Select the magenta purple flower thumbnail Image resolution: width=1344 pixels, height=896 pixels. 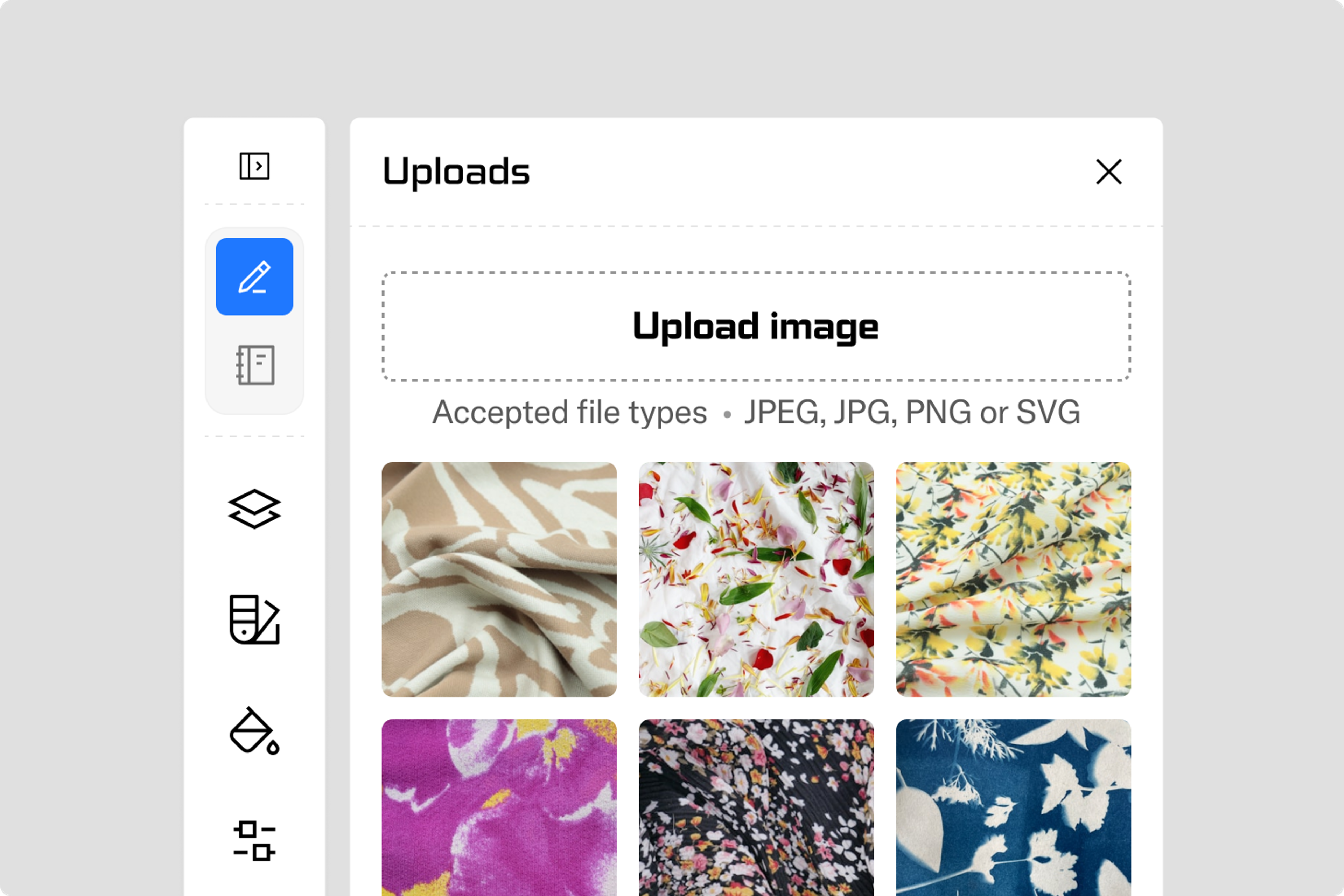click(x=499, y=807)
